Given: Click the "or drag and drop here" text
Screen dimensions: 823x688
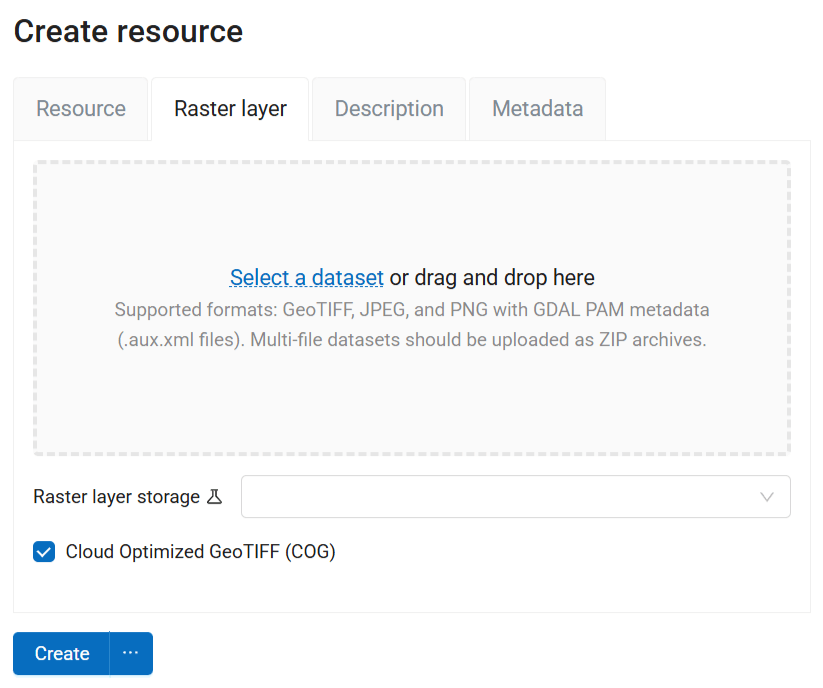Looking at the screenshot, I should pyautogui.click(x=492, y=277).
